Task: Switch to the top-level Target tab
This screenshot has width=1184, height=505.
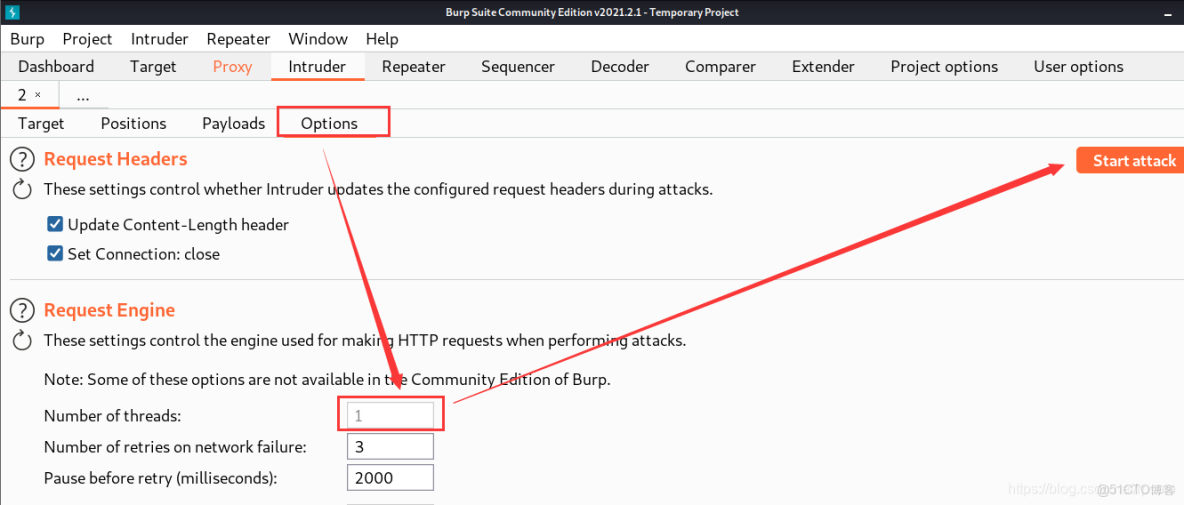Action: [x=153, y=66]
